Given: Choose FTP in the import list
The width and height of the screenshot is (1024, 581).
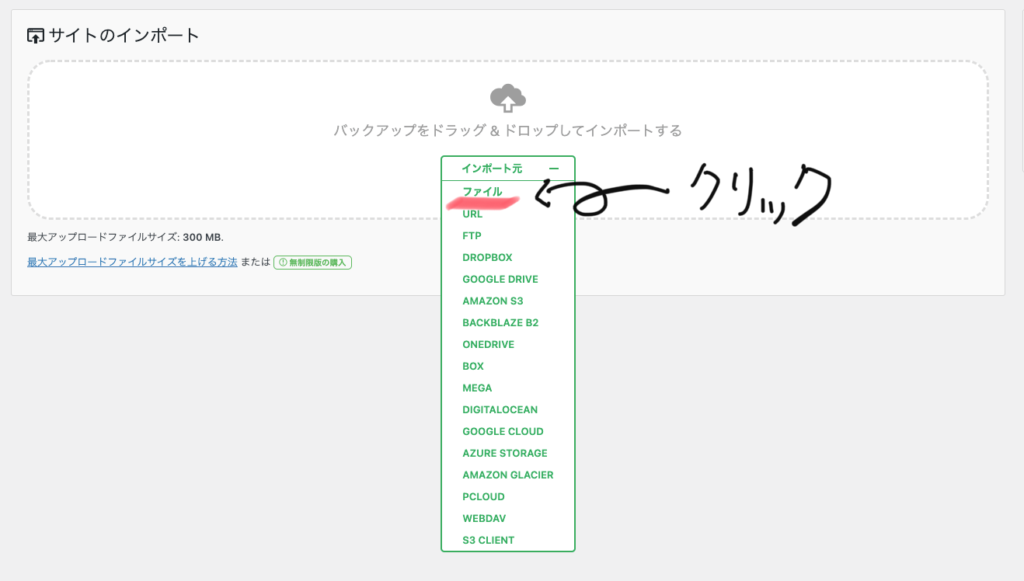Looking at the screenshot, I should [472, 236].
